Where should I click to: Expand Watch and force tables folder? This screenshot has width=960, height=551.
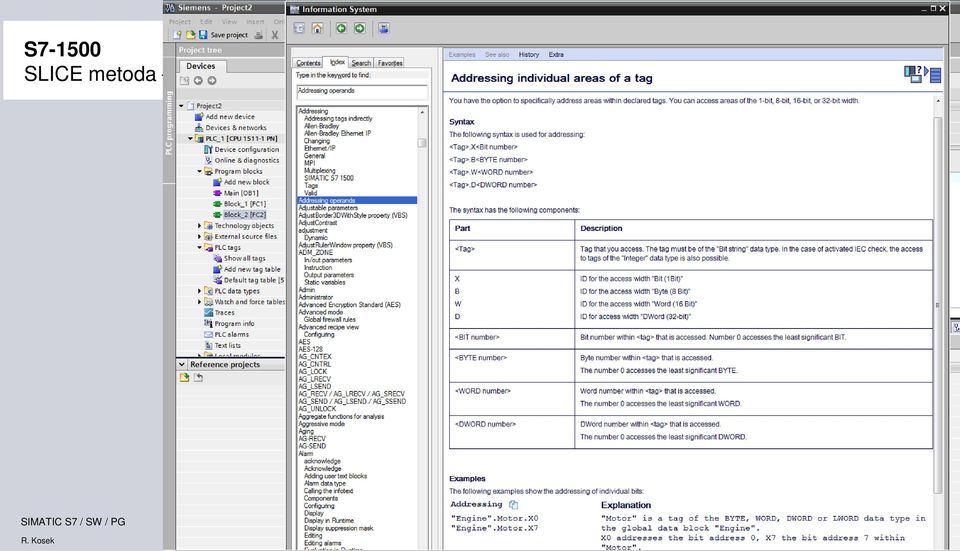200,302
